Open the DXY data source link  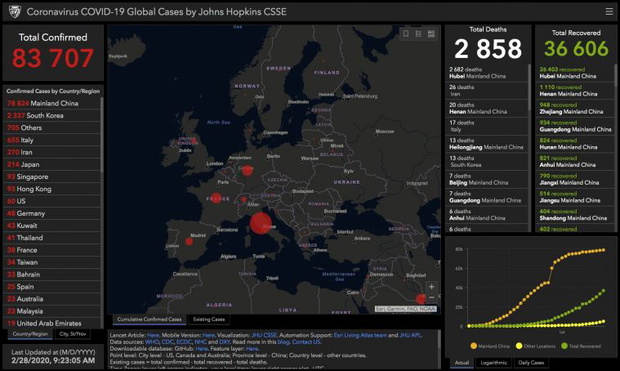coord(225,342)
